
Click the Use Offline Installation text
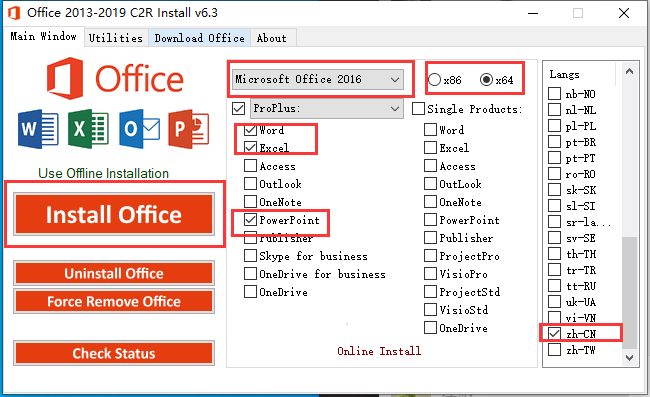click(x=104, y=173)
